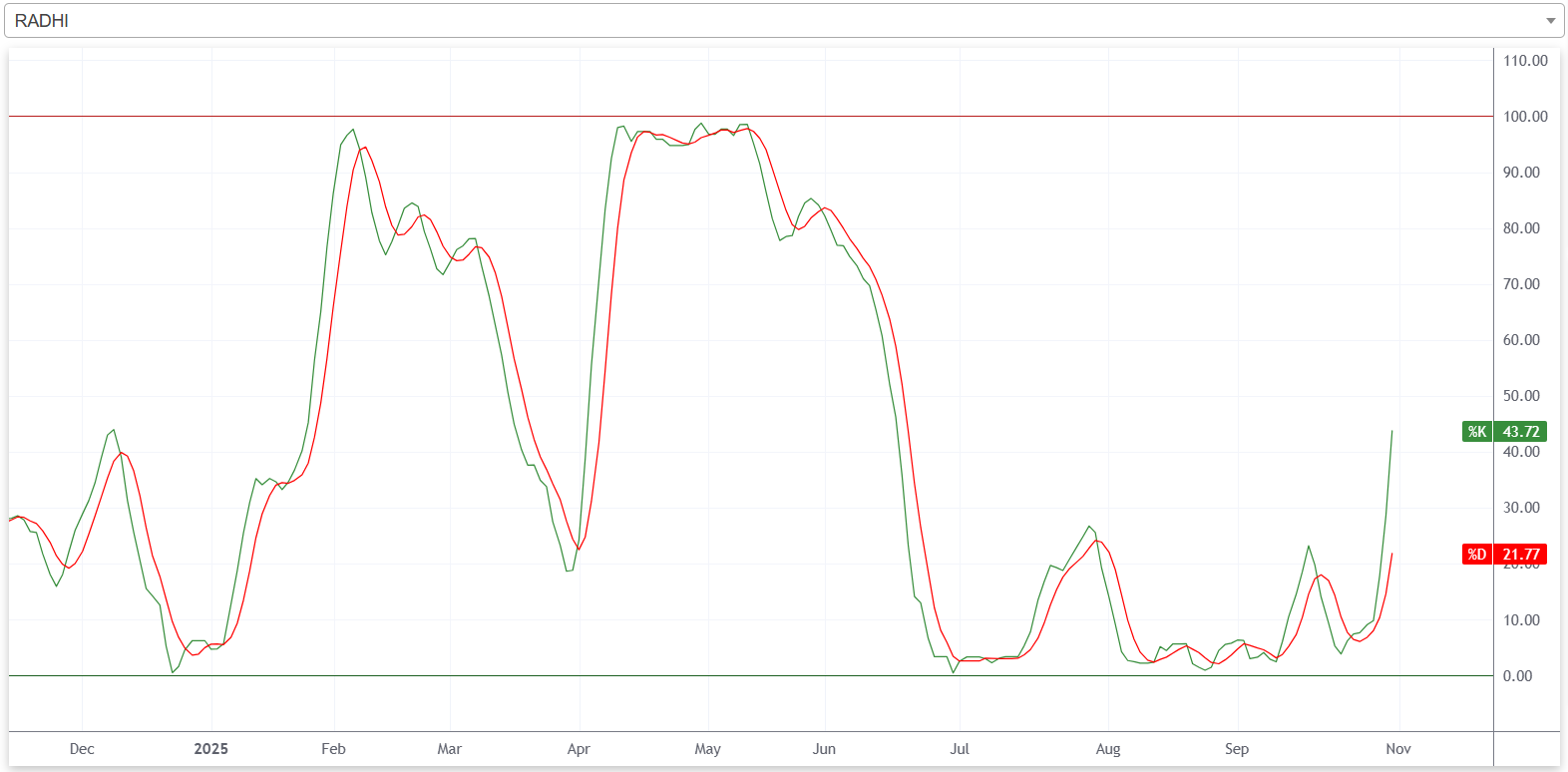Click the Aug marker on the time axis
The image size is (1568, 772).
[x=1108, y=749]
